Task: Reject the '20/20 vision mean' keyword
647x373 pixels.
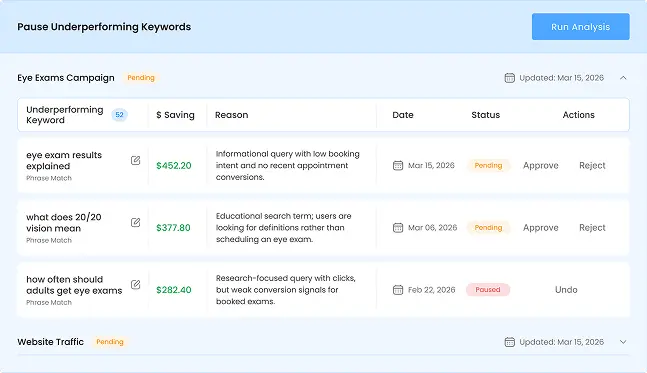Action: [592, 228]
